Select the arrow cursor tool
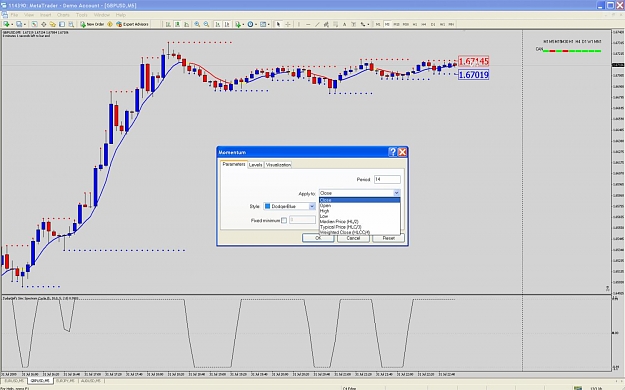Image resolution: width=625 pixels, height=390 pixels. (278, 24)
